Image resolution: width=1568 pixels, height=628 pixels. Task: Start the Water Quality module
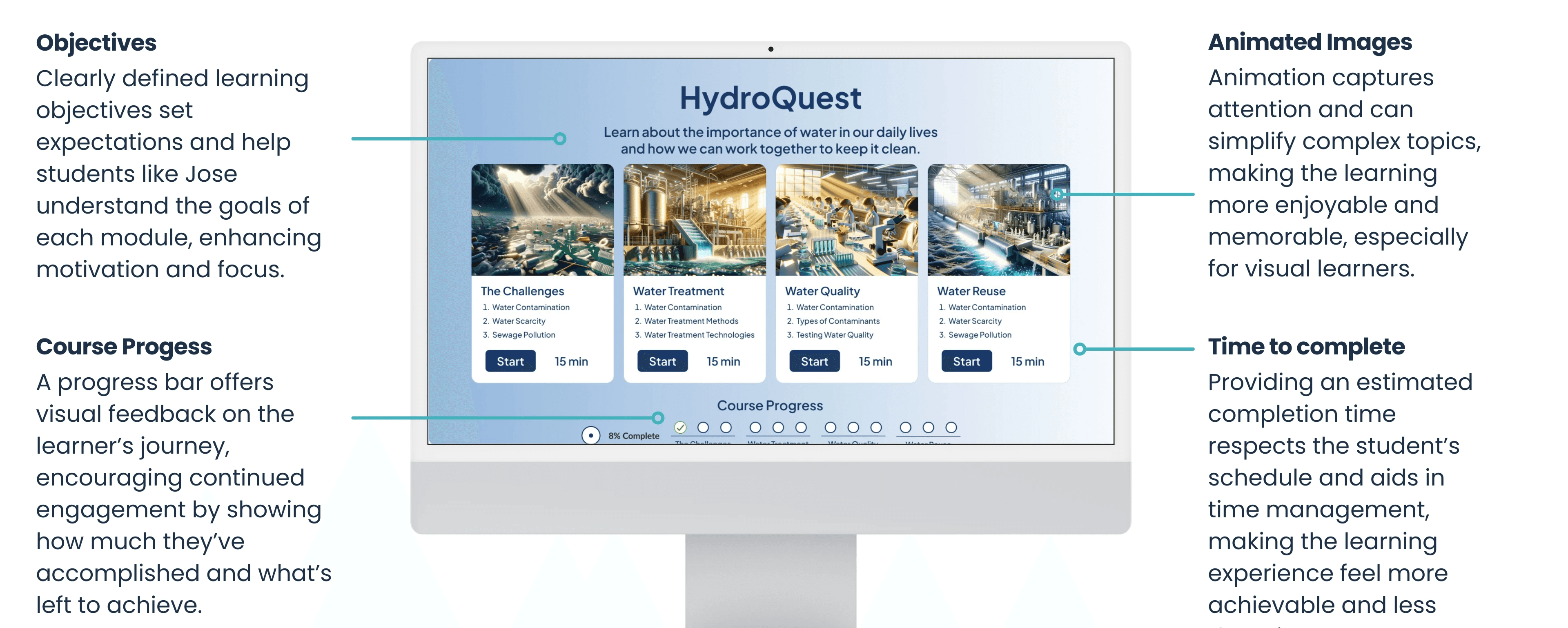point(815,361)
